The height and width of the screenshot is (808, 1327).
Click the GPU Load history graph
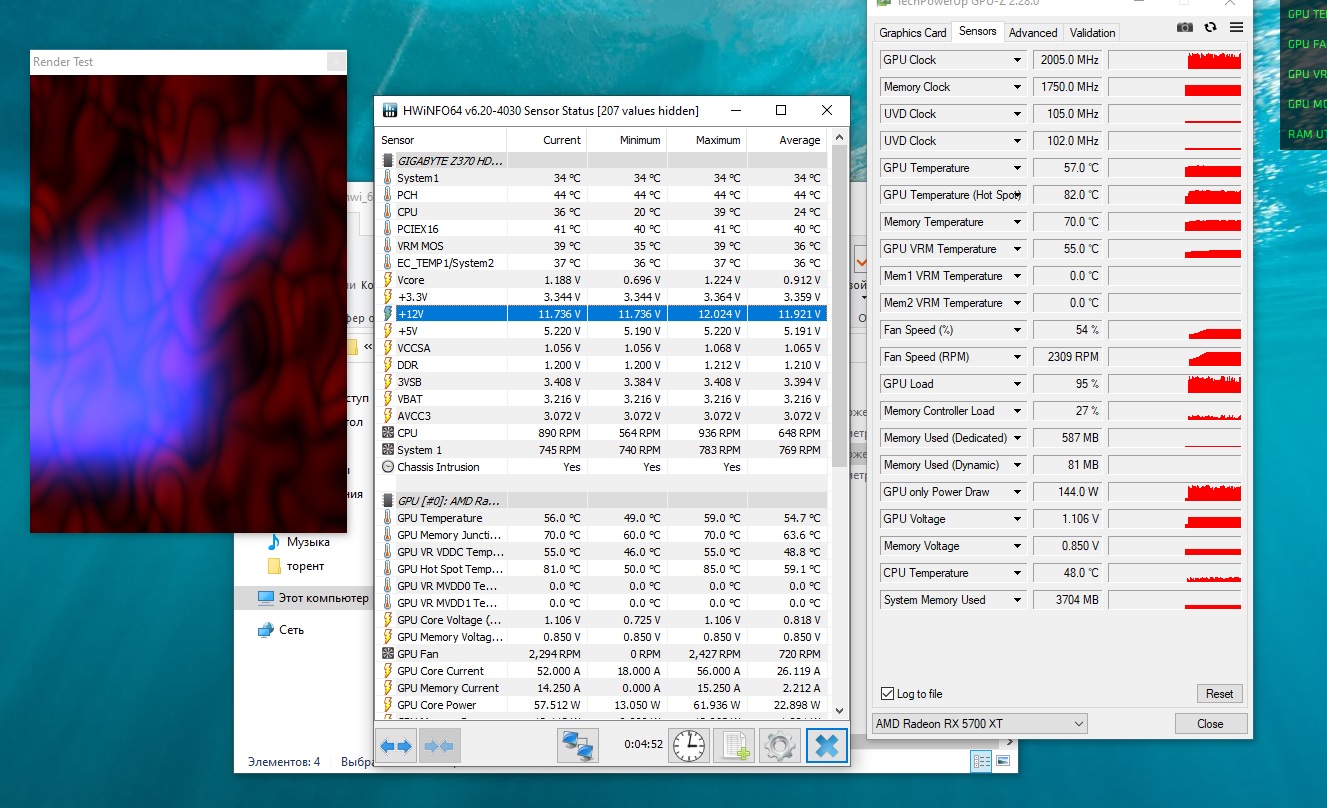[1174, 384]
